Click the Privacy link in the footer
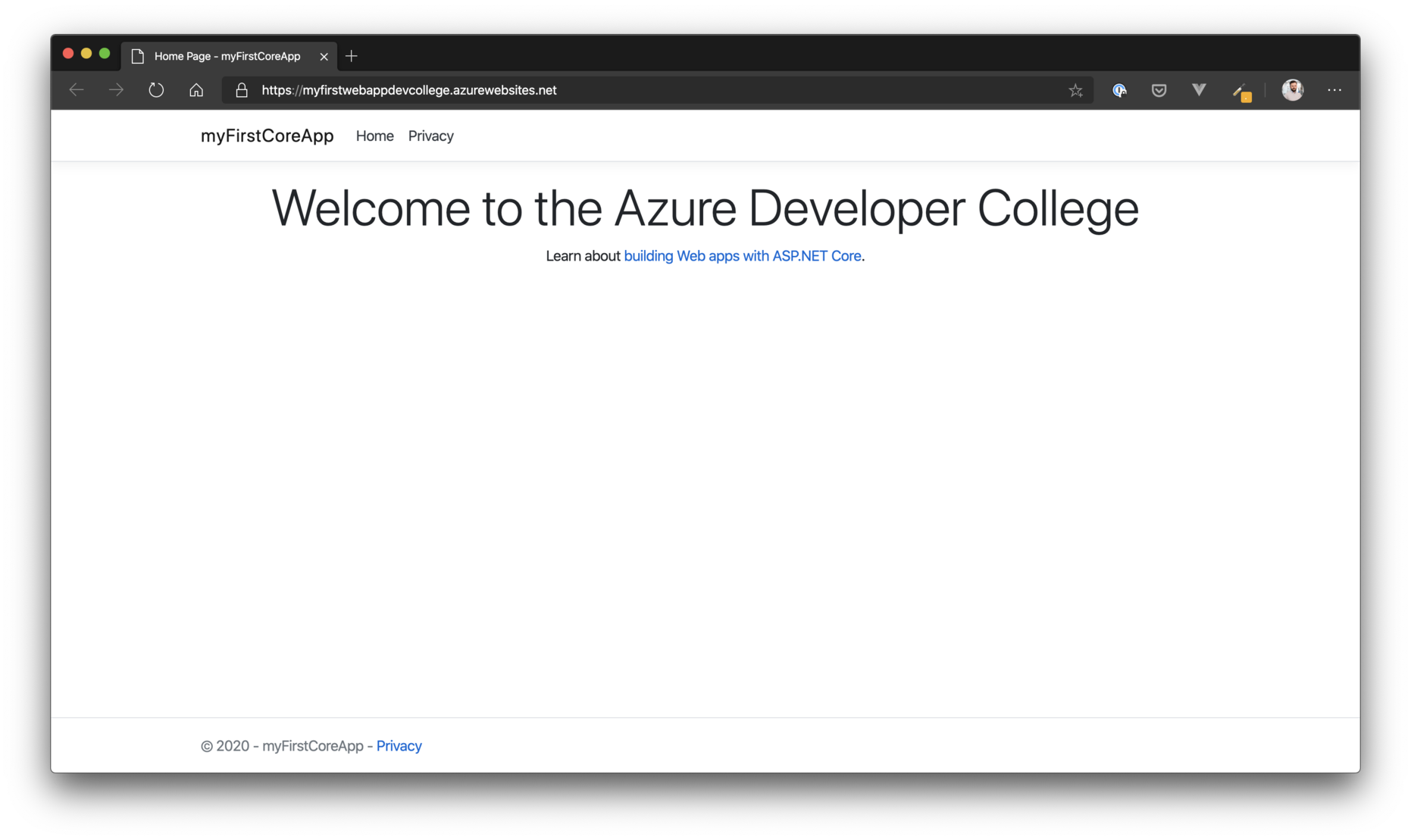 pyautogui.click(x=399, y=745)
